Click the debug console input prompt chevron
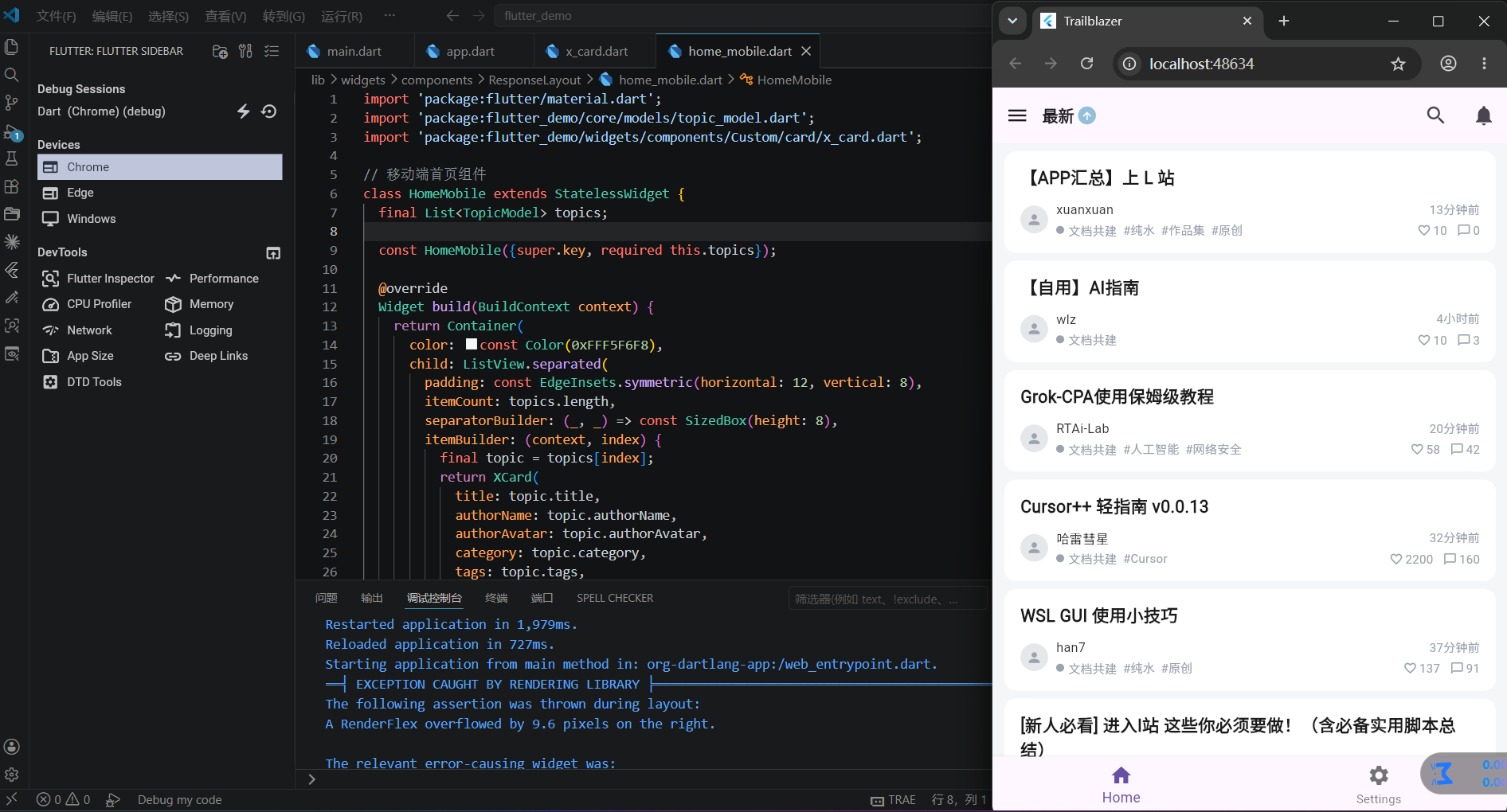 pos(312,779)
